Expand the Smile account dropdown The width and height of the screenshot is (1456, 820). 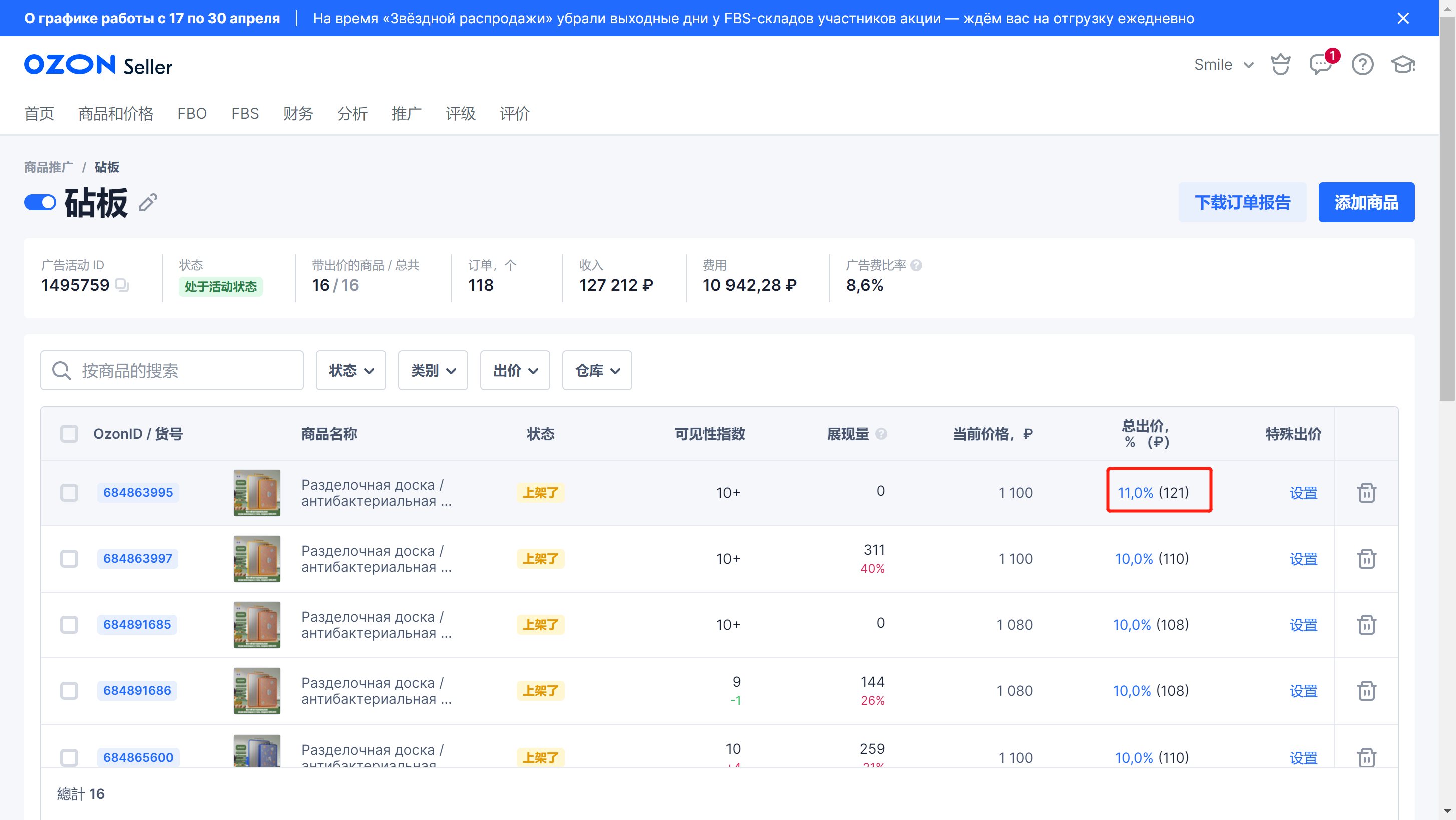[1224, 65]
